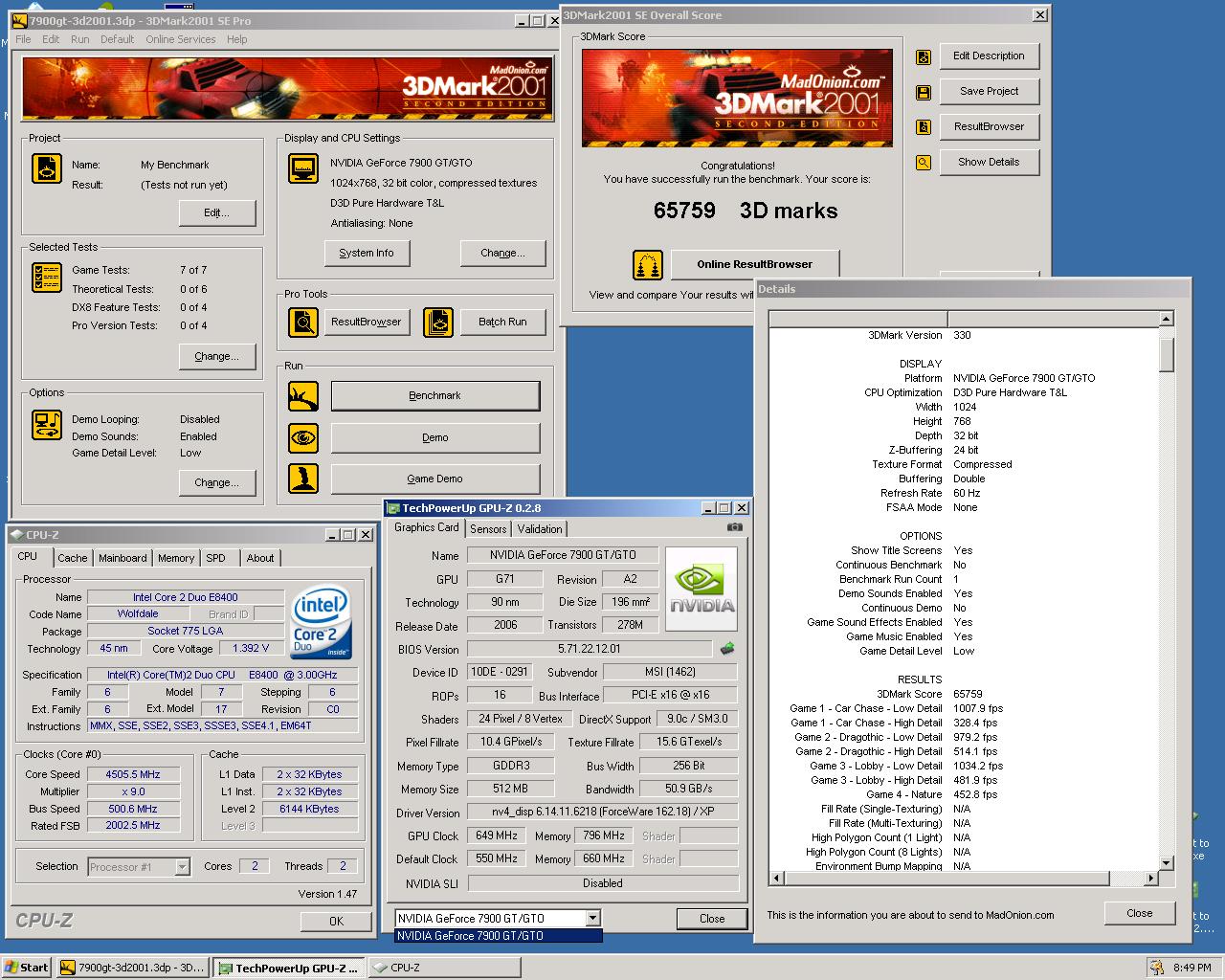Switch to the Cache tab in CPU-Z
The image size is (1225, 980).
(72, 558)
